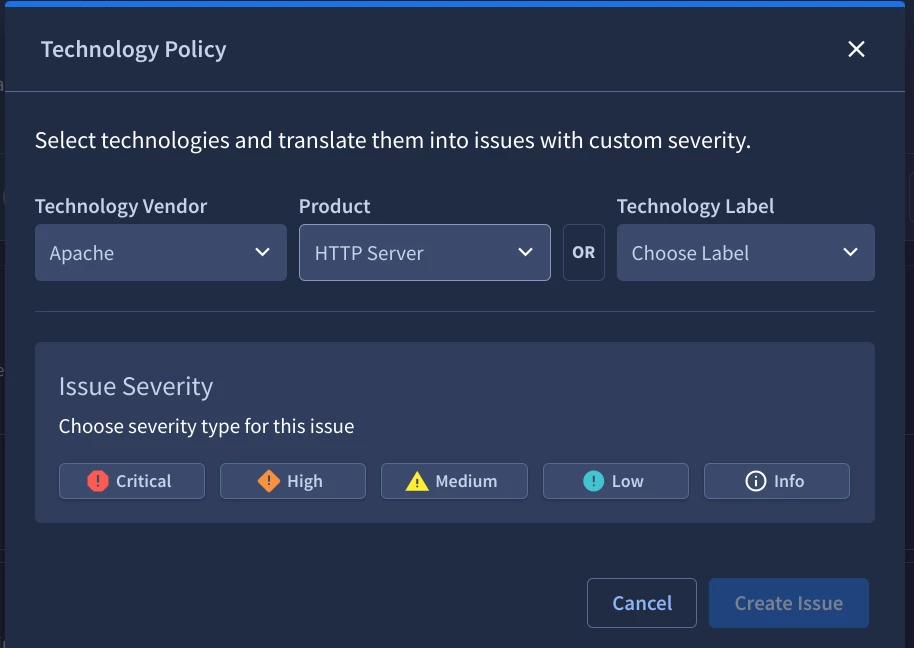This screenshot has height=648, width=914.
Task: Click the red Critical severity icon
Action: pyautogui.click(x=98, y=481)
